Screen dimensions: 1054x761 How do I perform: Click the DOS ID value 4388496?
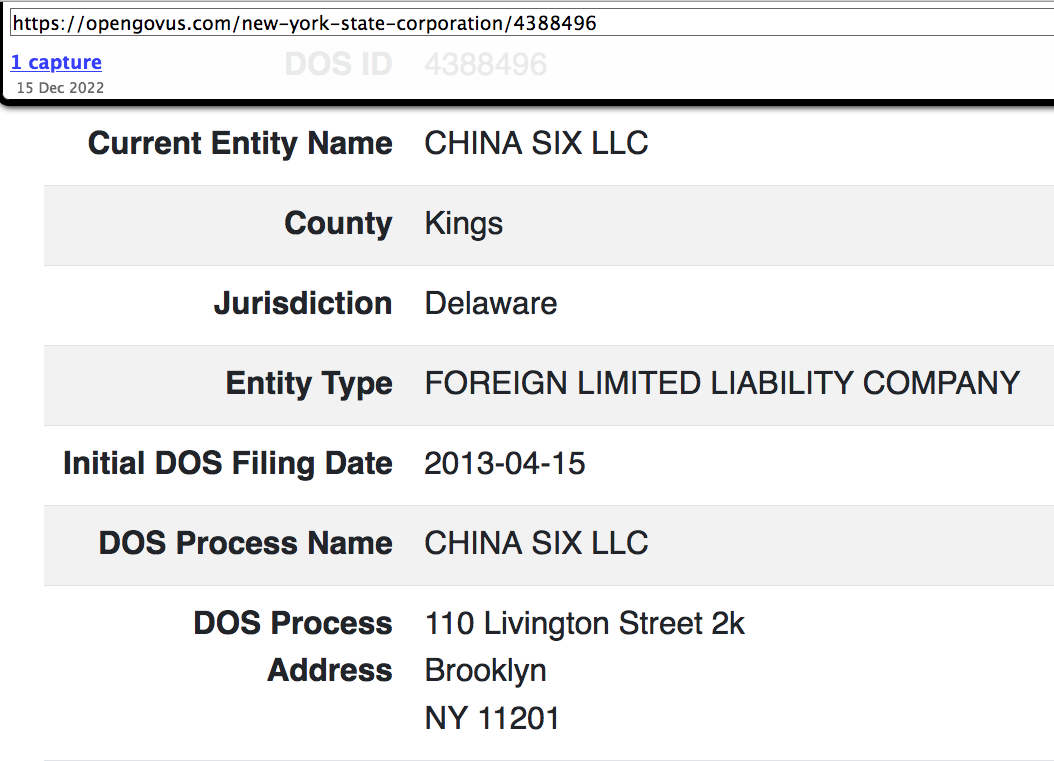click(486, 65)
